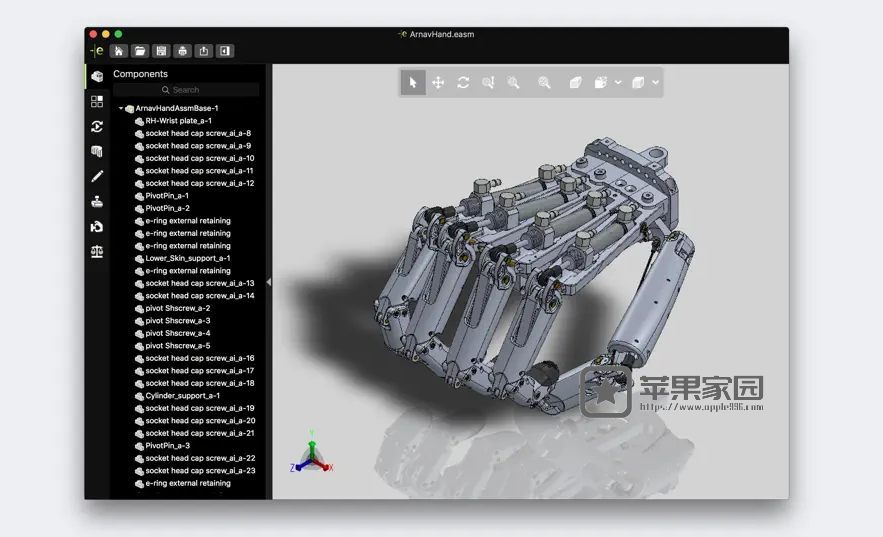The height and width of the screenshot is (537, 883).
Task: Select socket head cap screw_ai_a-17
Action: pyautogui.click(x=200, y=371)
